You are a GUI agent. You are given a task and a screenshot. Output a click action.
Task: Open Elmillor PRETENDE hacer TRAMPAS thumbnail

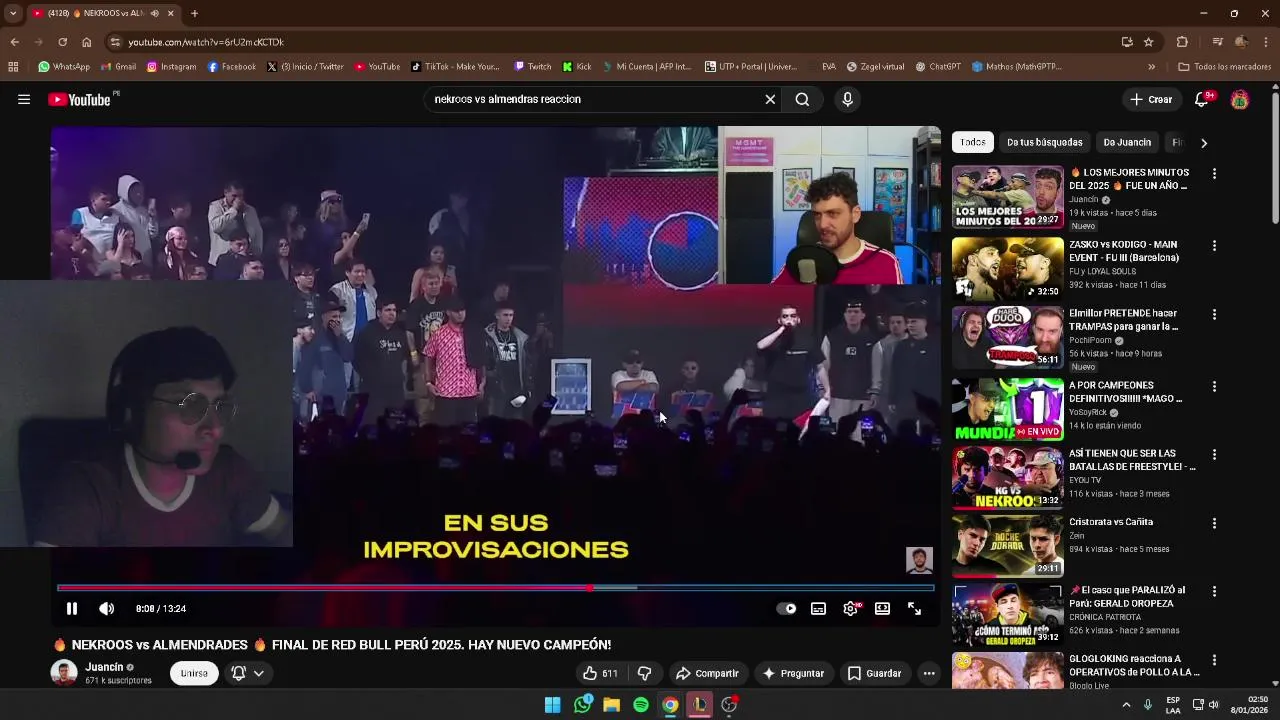click(1007, 338)
